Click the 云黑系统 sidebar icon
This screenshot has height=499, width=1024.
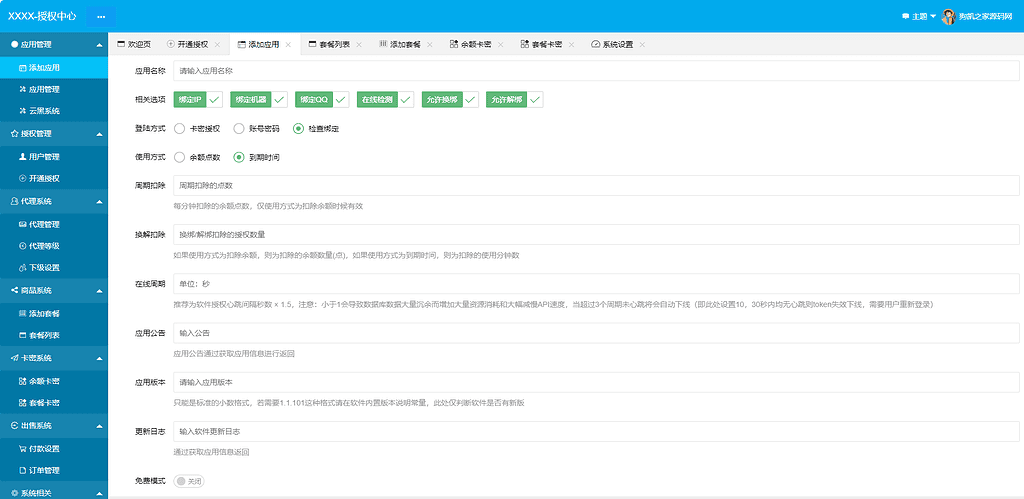click(23, 111)
